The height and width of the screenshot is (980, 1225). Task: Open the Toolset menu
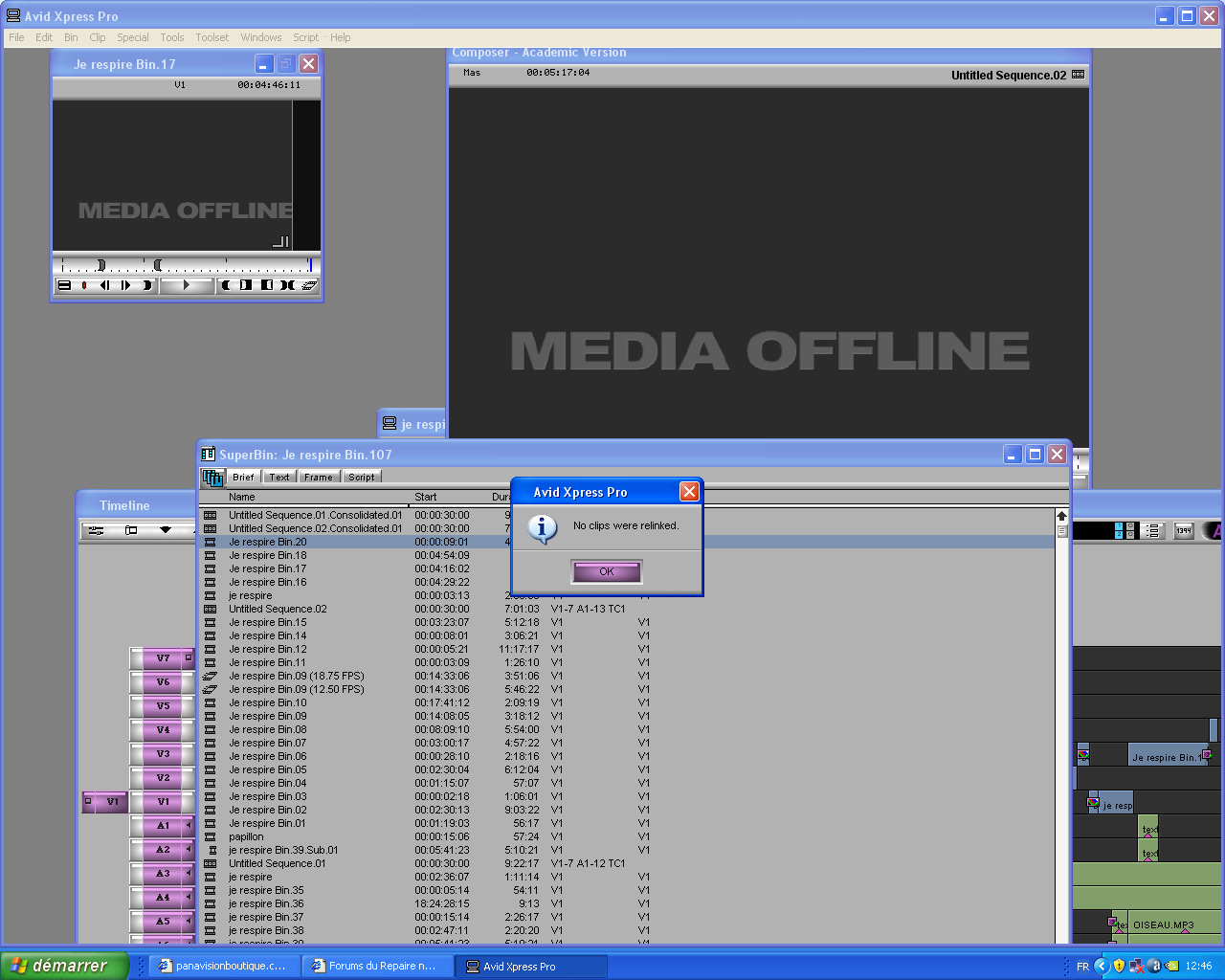click(x=212, y=37)
